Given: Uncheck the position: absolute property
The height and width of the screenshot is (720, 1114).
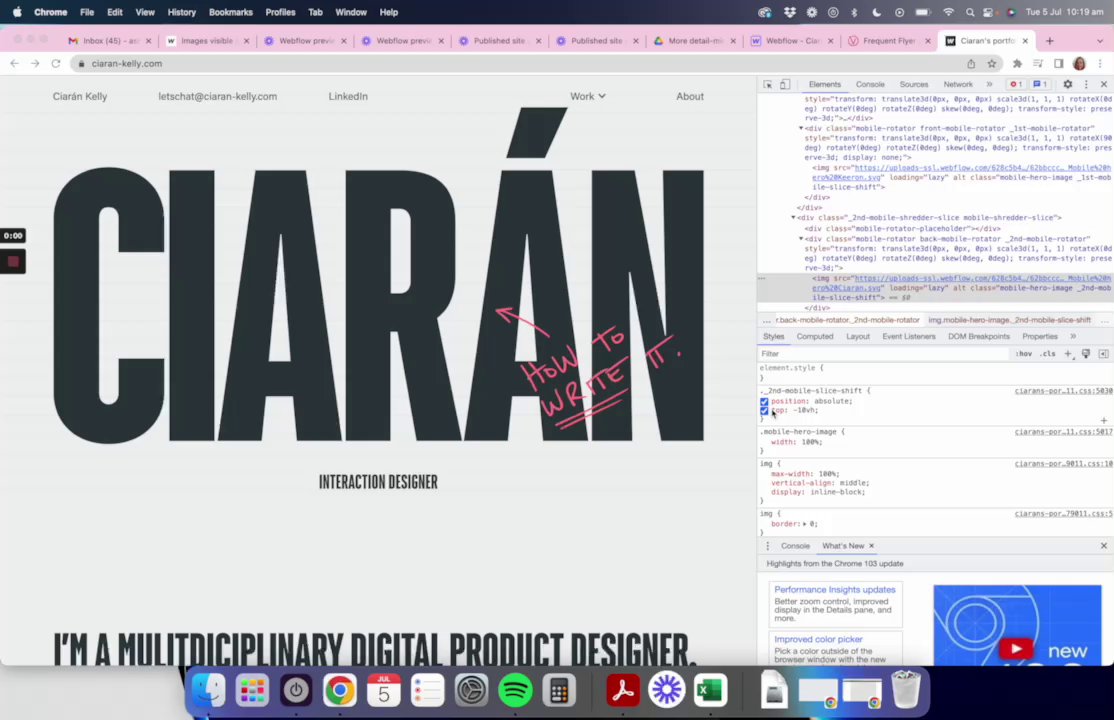Looking at the screenshot, I should pyautogui.click(x=764, y=402).
